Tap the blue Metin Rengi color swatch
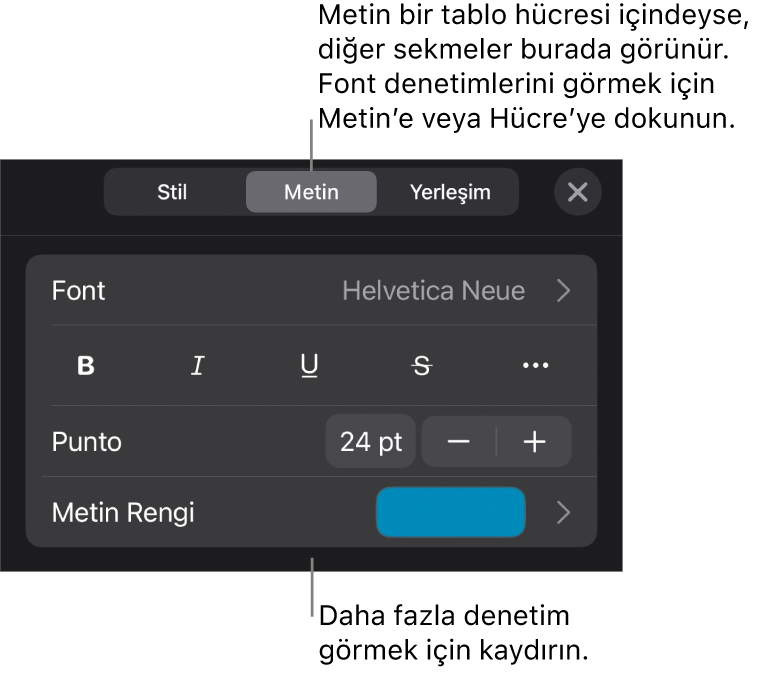Viewport: 766px width, 676px height. pos(450,512)
